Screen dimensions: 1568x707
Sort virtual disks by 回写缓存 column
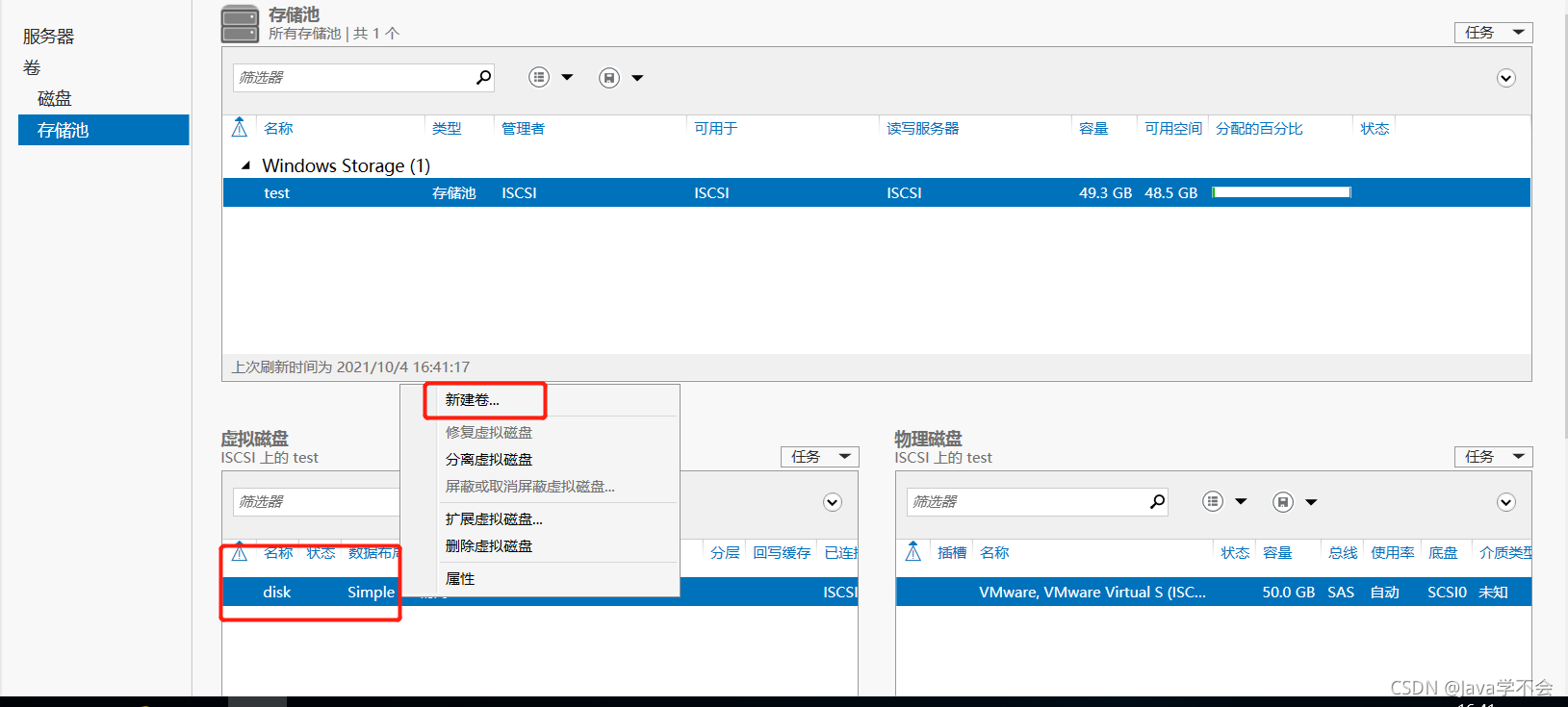[782, 552]
